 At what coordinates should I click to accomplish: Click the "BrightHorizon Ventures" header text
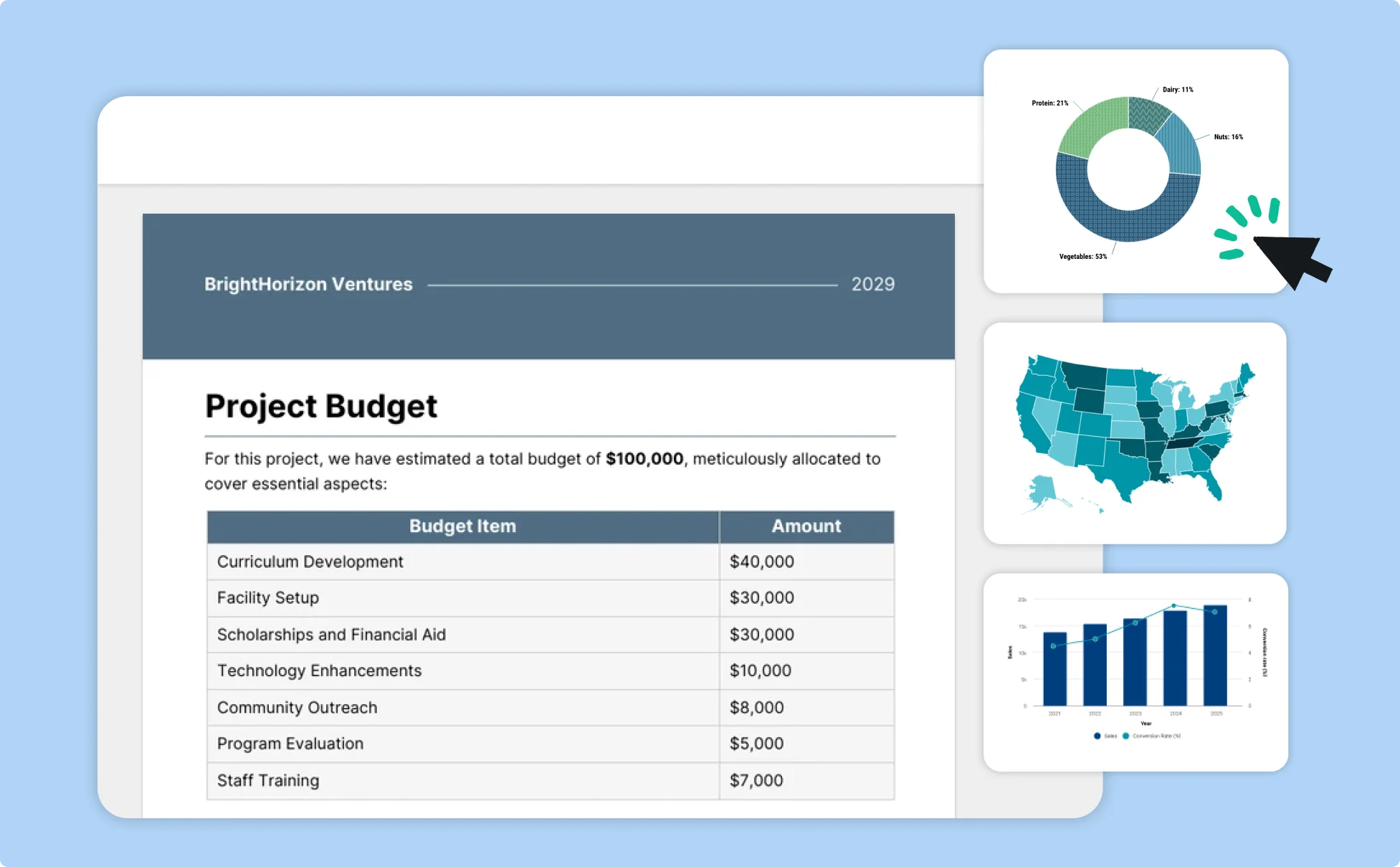click(308, 284)
